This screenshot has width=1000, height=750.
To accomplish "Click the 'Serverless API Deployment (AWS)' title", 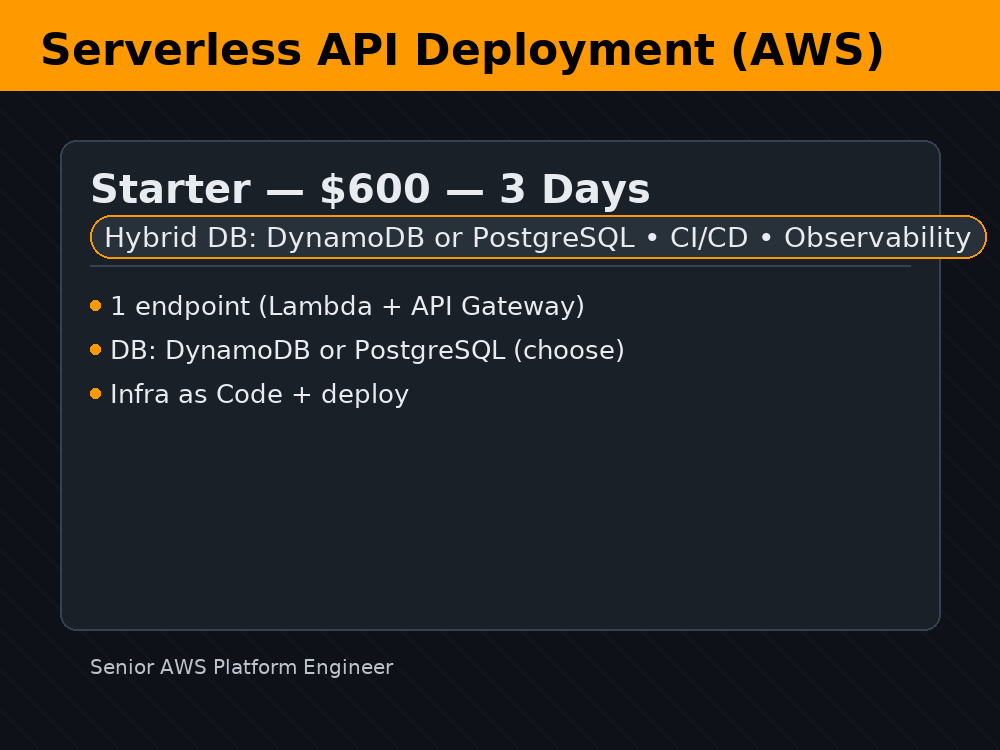I will pos(462,50).
